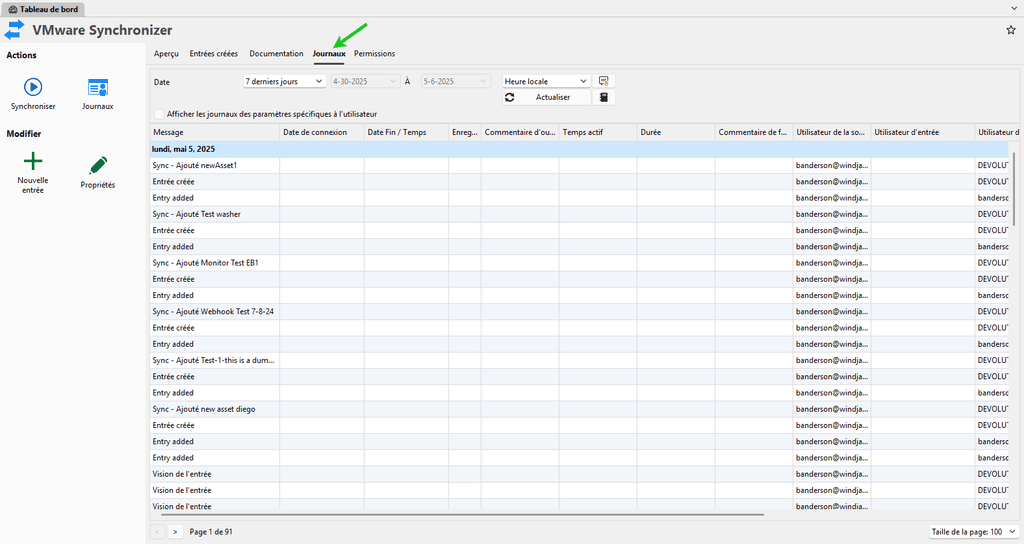Open the Taille de la page dropdown

[973, 531]
